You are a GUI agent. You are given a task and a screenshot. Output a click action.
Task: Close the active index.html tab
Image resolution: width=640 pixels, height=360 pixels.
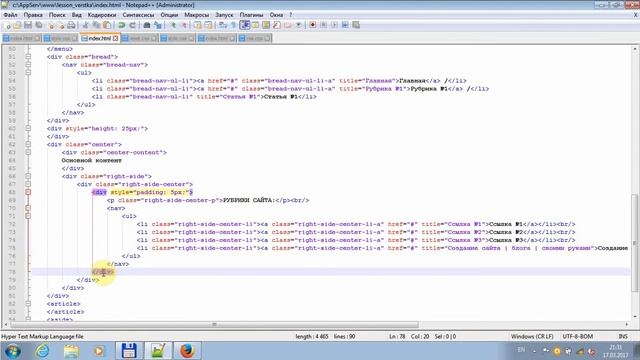116,38
